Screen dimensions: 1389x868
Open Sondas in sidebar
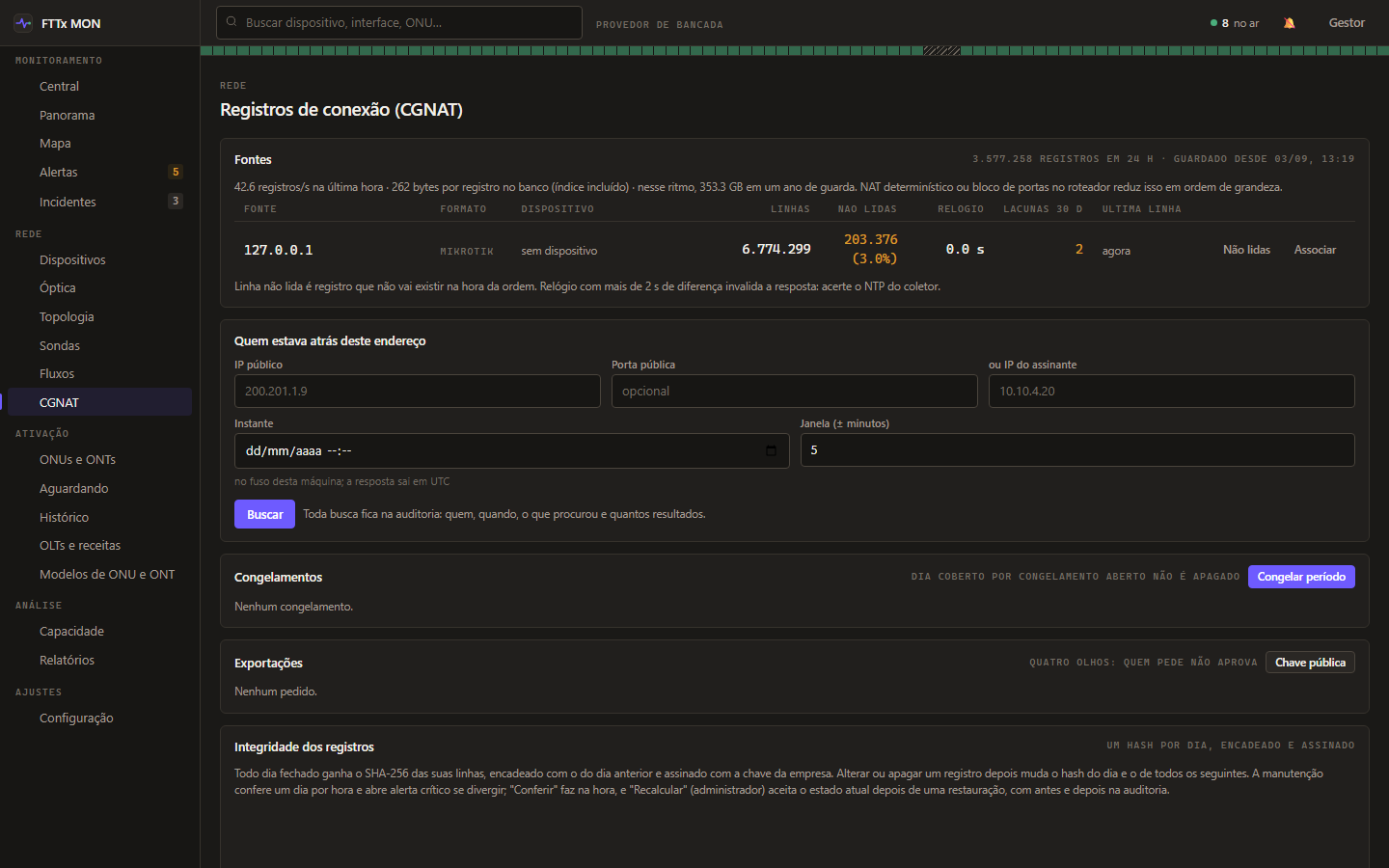pyautogui.click(x=99, y=345)
